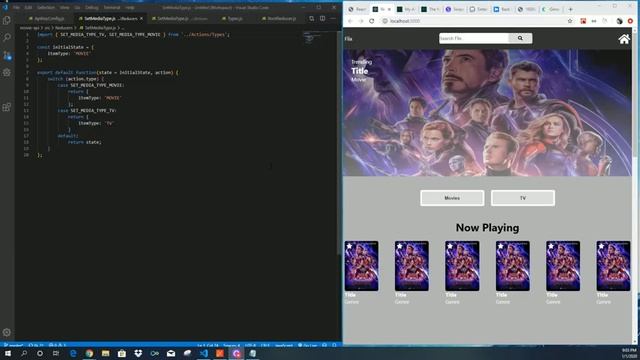Click the Spaces indentation status entry

tap(231, 345)
